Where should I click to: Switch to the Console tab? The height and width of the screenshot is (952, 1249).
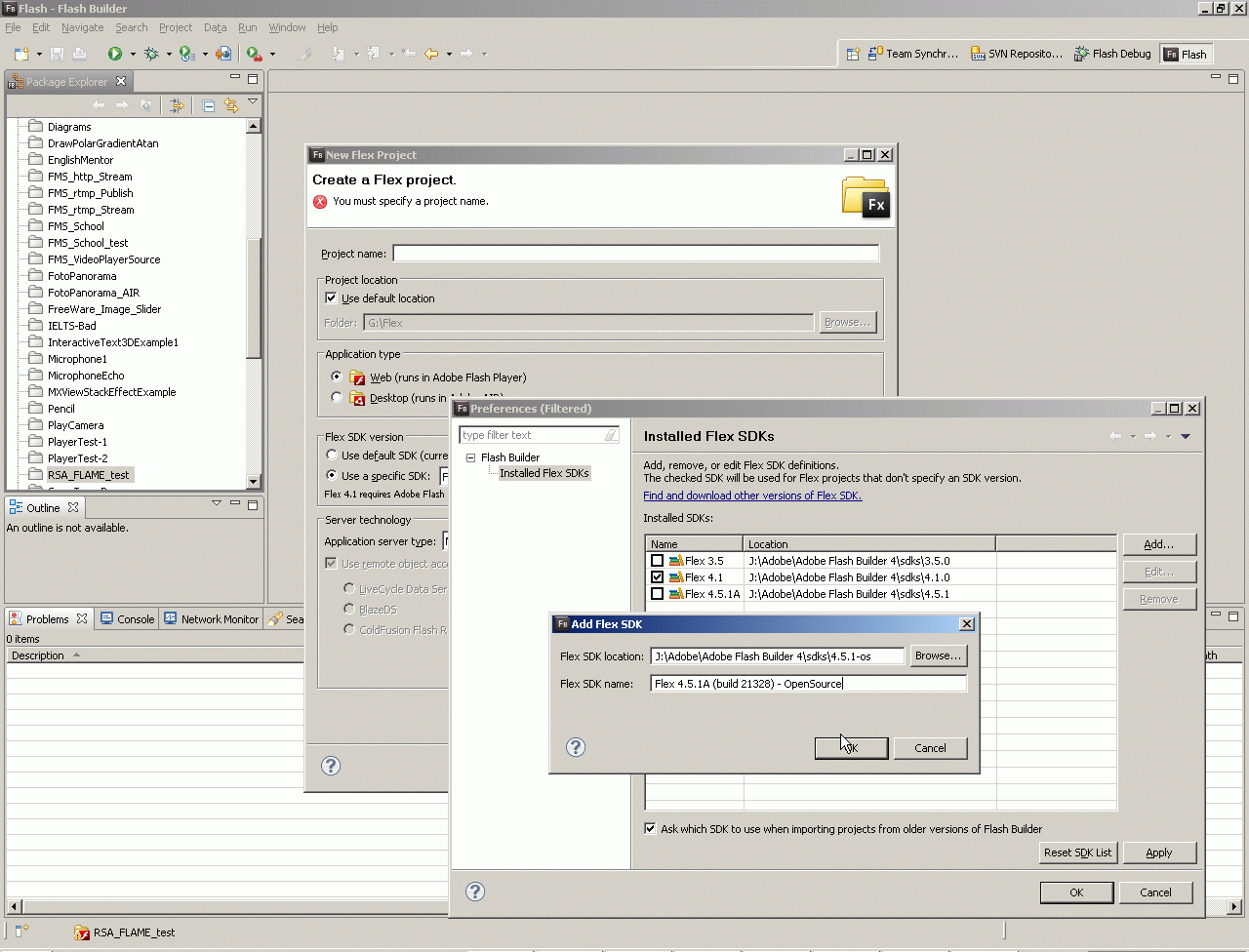click(x=127, y=618)
